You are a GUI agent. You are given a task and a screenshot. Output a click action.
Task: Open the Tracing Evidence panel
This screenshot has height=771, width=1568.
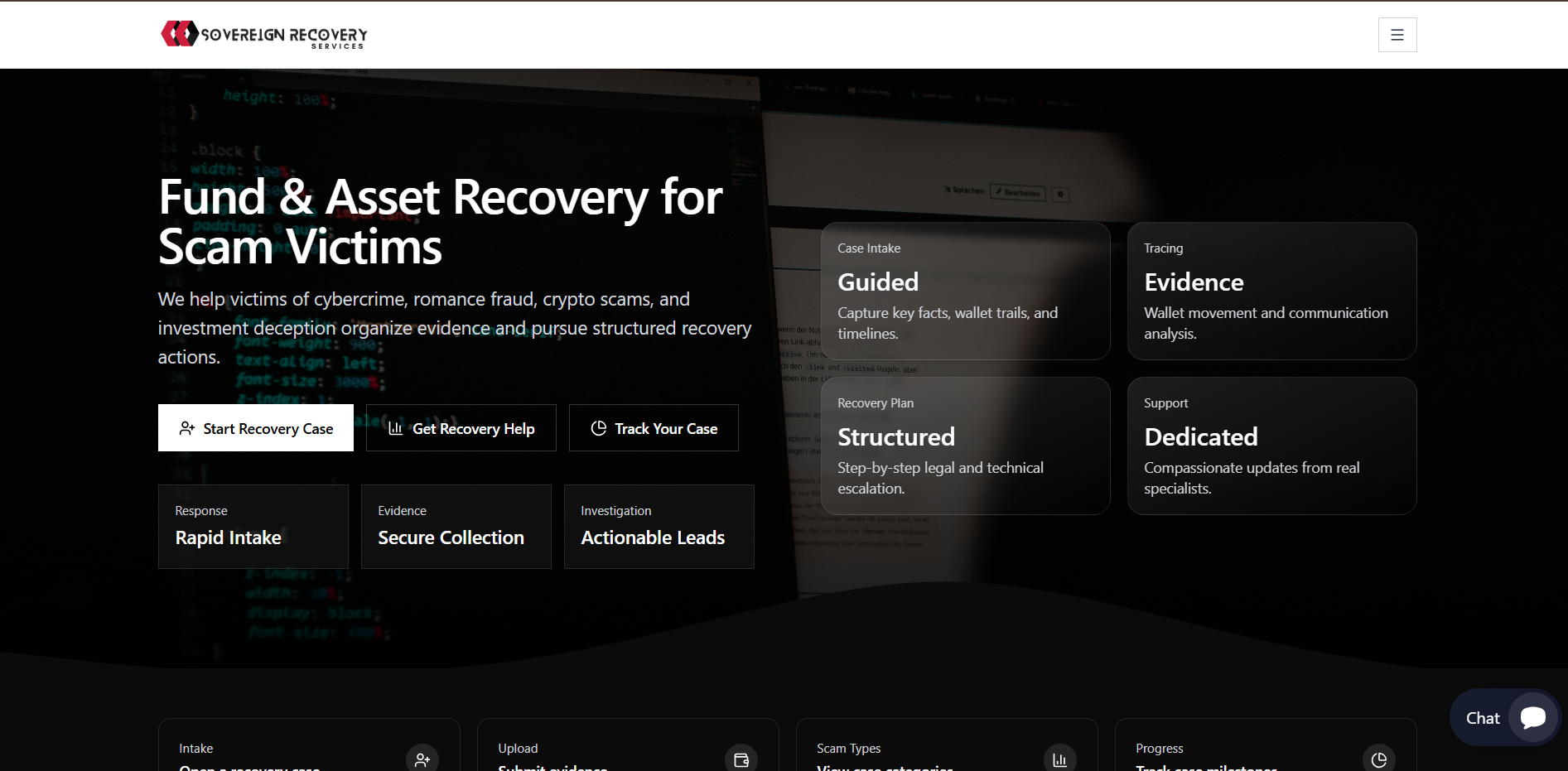pyautogui.click(x=1271, y=291)
